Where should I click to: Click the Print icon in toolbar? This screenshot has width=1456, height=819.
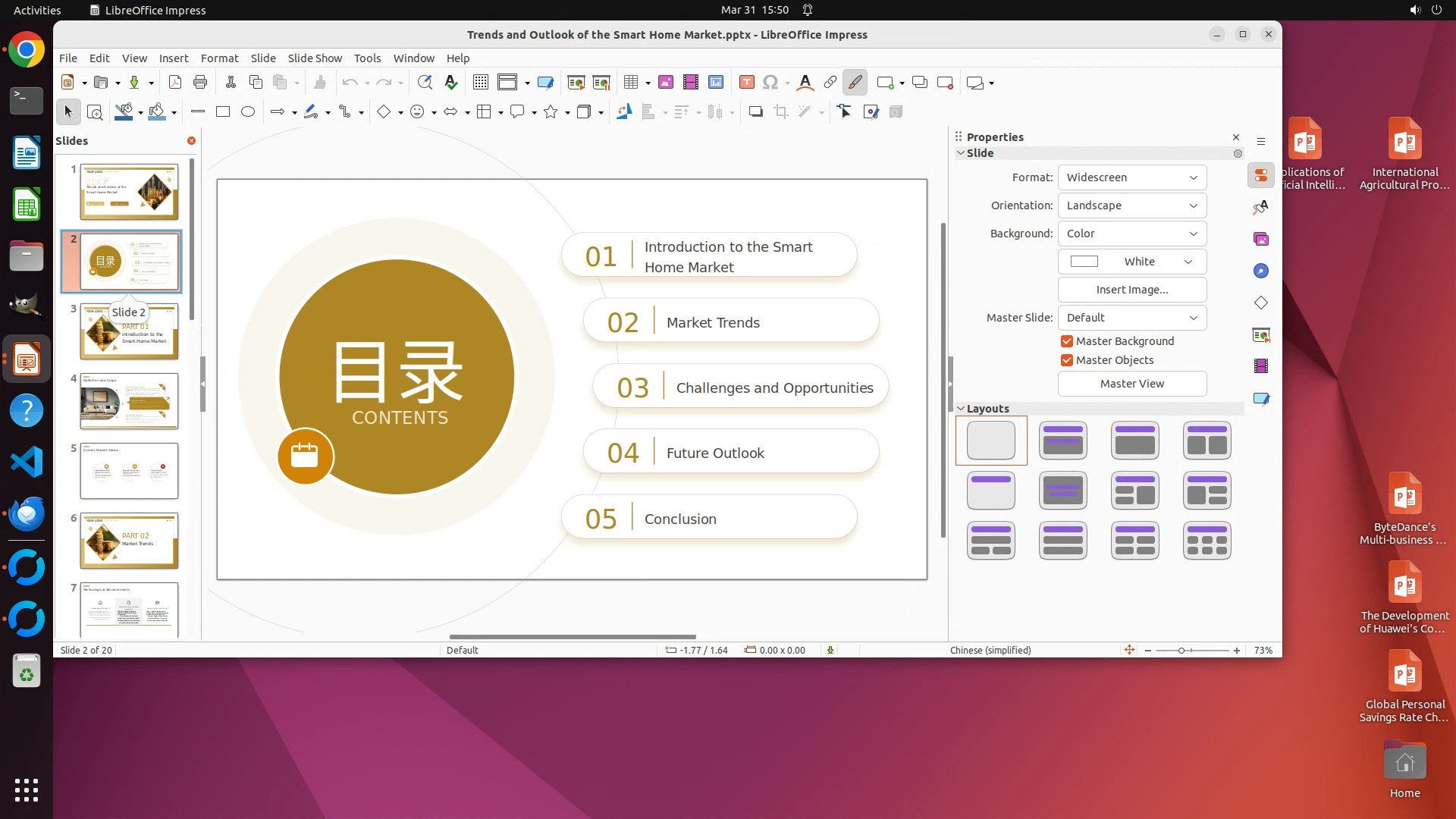[200, 83]
